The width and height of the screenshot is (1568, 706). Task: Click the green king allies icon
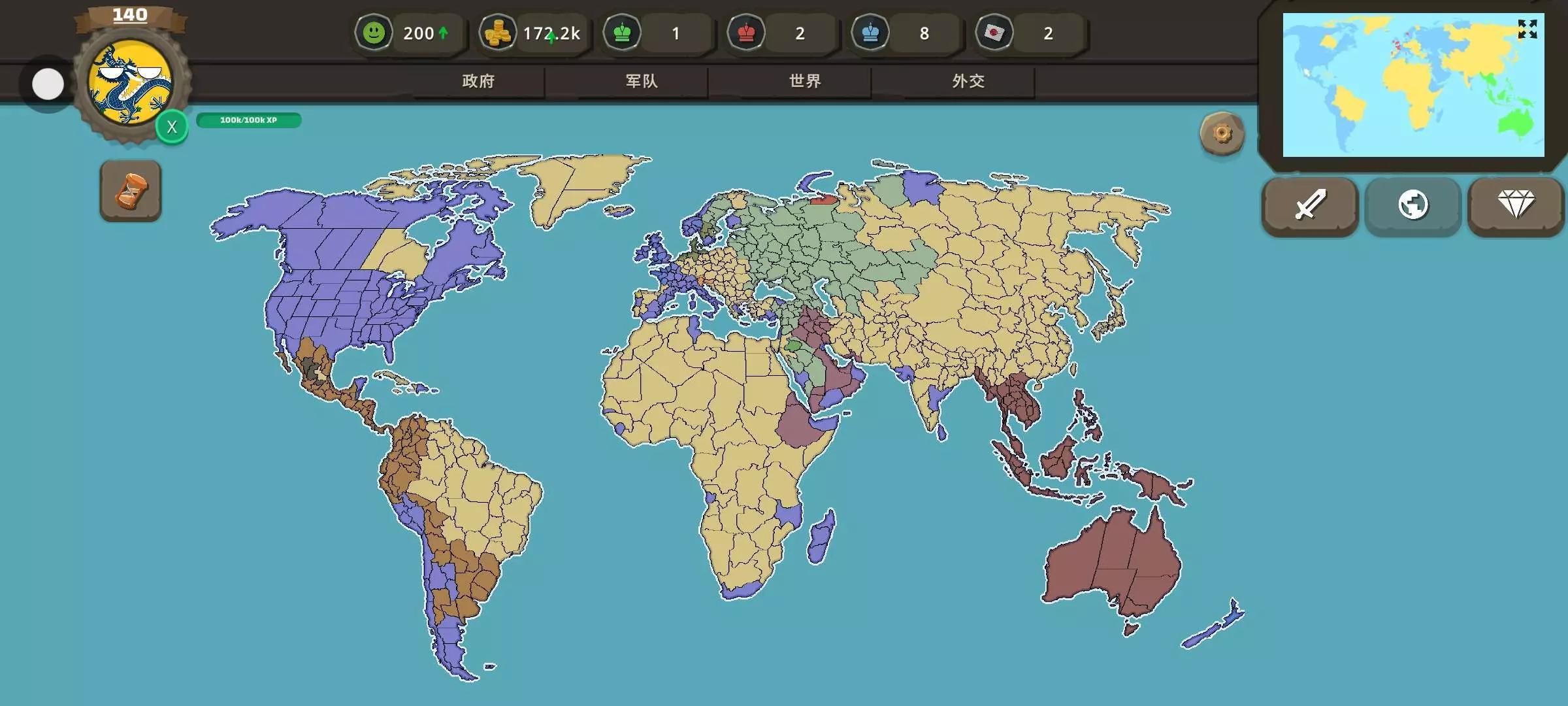(622, 33)
